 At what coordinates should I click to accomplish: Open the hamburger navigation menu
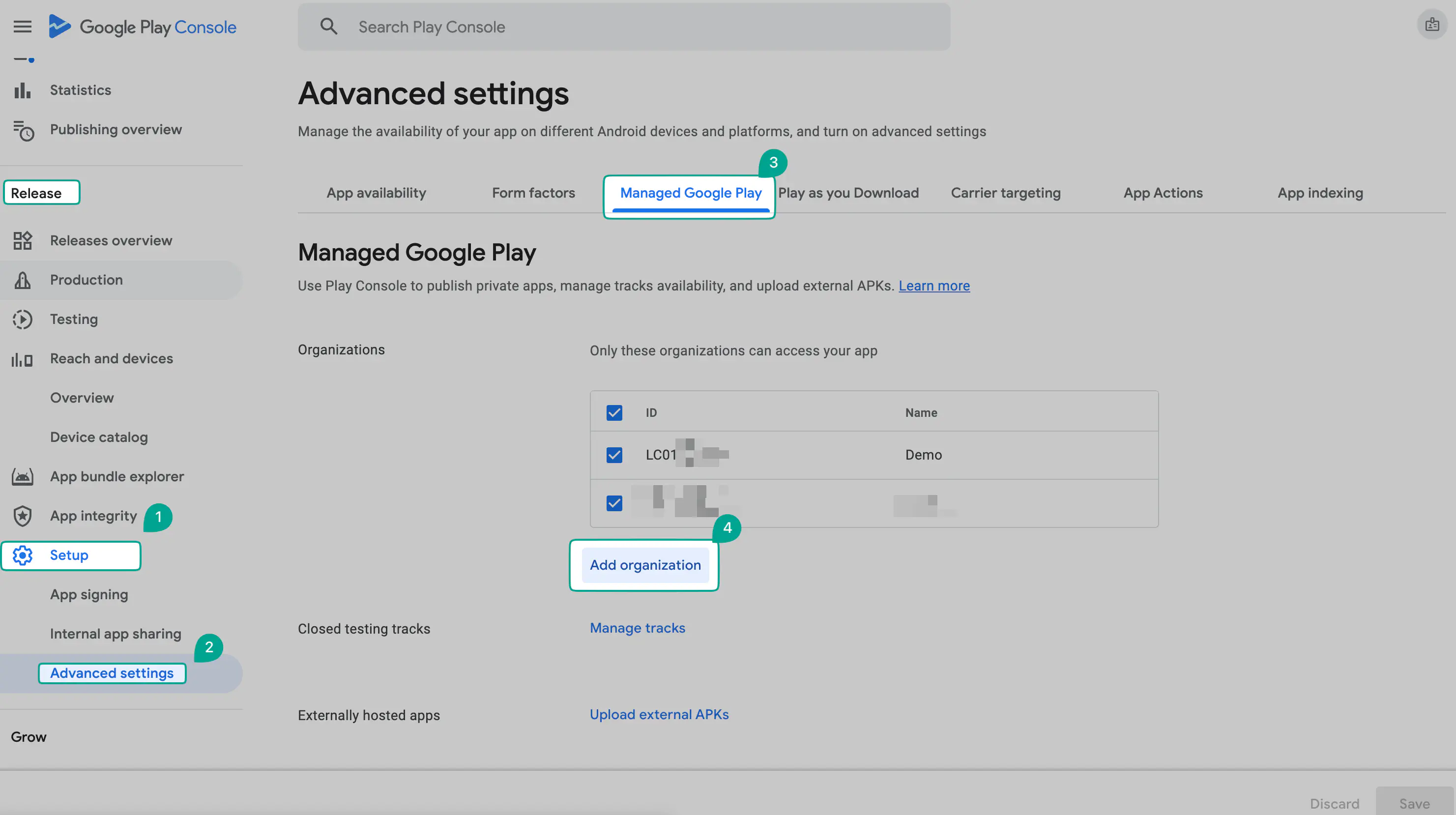(x=23, y=27)
